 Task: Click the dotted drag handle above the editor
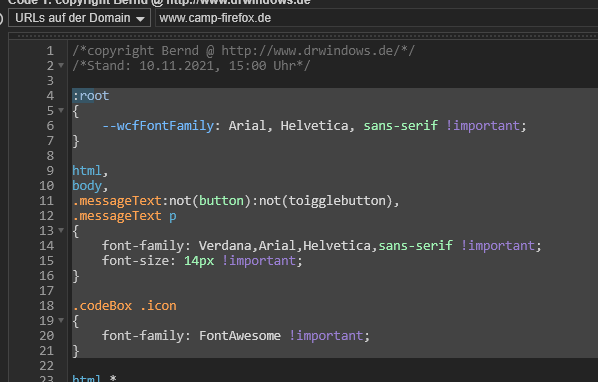pyautogui.click(x=303, y=36)
